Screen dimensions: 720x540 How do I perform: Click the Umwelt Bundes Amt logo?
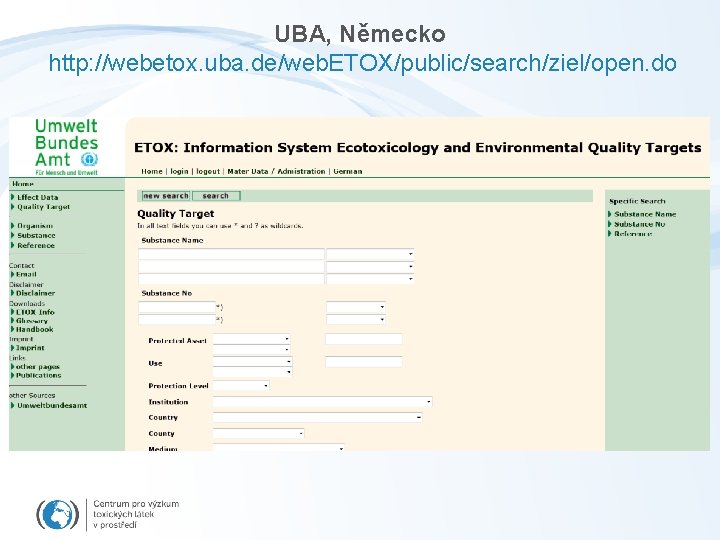[67, 146]
